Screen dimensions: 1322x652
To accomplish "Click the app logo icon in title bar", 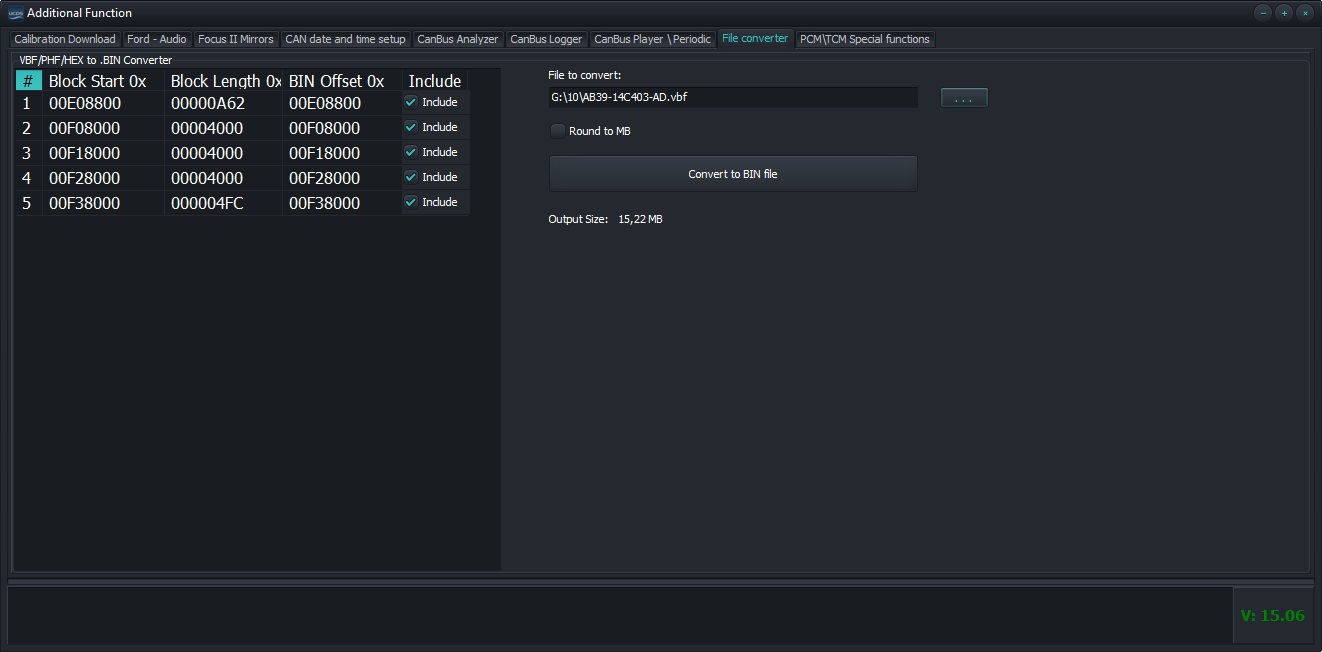I will coord(15,13).
